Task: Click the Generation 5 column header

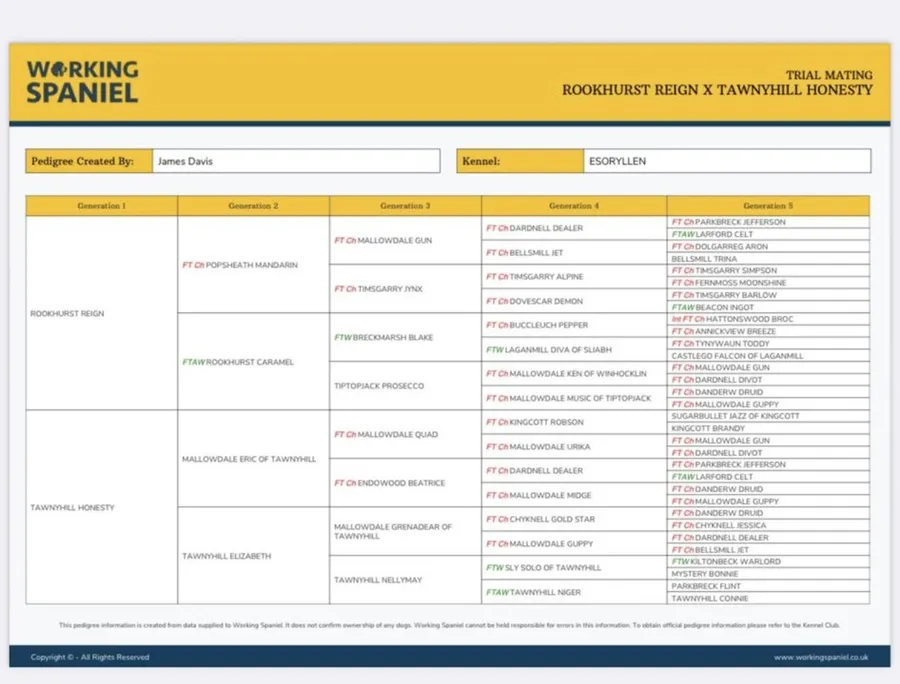Action: point(767,206)
